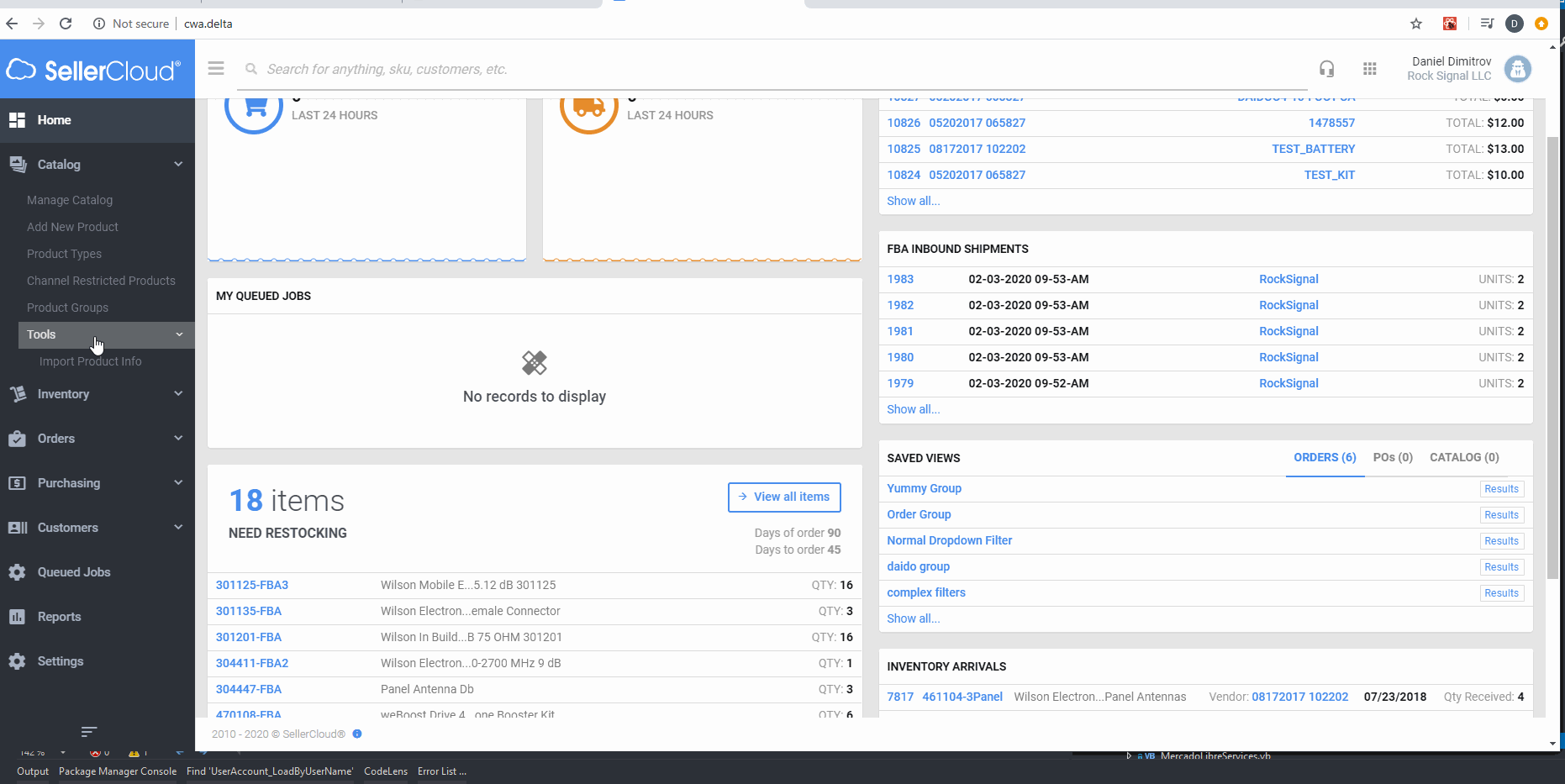Image resolution: width=1565 pixels, height=784 pixels.
Task: Open Manage Catalog menu item
Action: (70, 200)
